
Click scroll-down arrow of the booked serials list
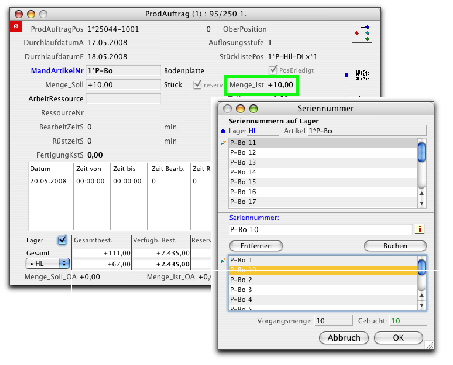(x=422, y=305)
